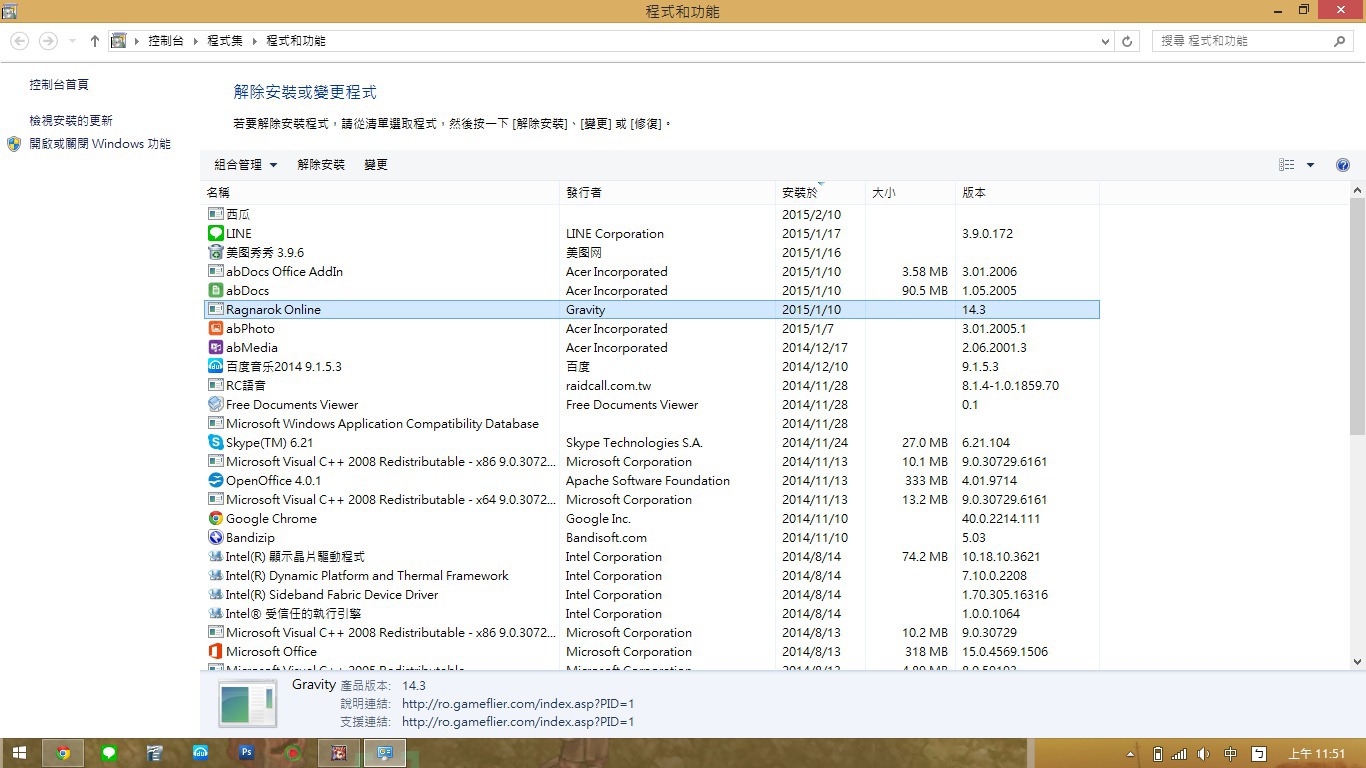This screenshot has width=1366, height=768.
Task: Open Baidu Music from the taskbar
Action: pyautogui.click(x=201, y=753)
